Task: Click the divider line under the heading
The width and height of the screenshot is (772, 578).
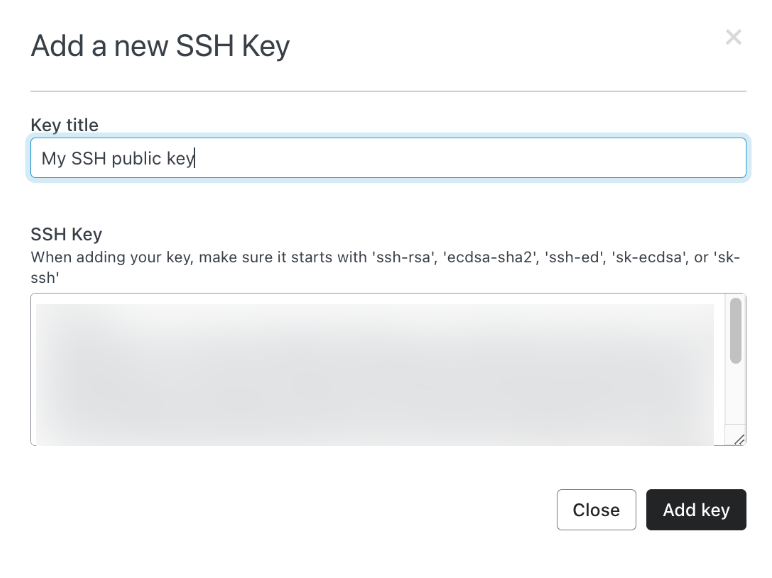Action: click(x=388, y=91)
